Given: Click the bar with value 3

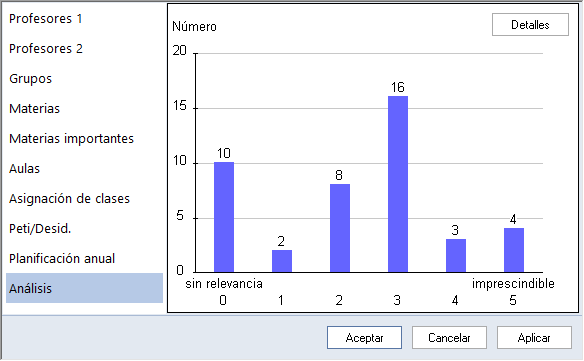Looking at the screenshot, I should pyautogui.click(x=456, y=256).
